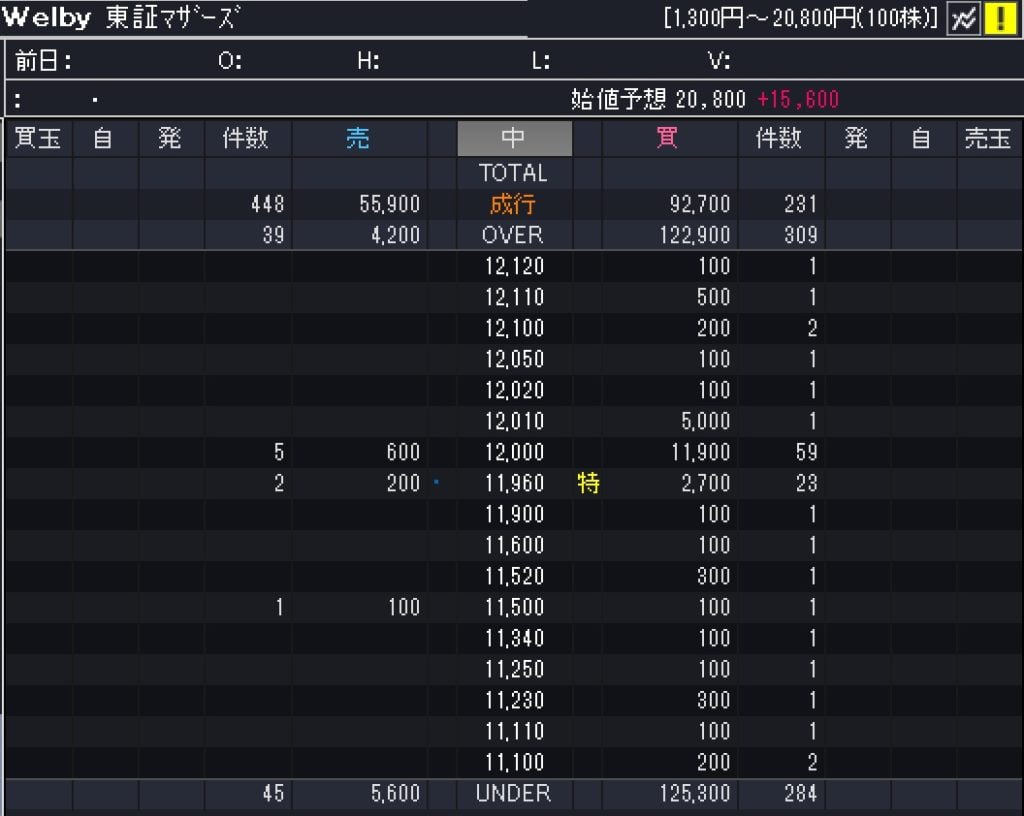Screen dimensions: 1024x816
Task: Select the 売玉 column header
Action: coord(987,139)
